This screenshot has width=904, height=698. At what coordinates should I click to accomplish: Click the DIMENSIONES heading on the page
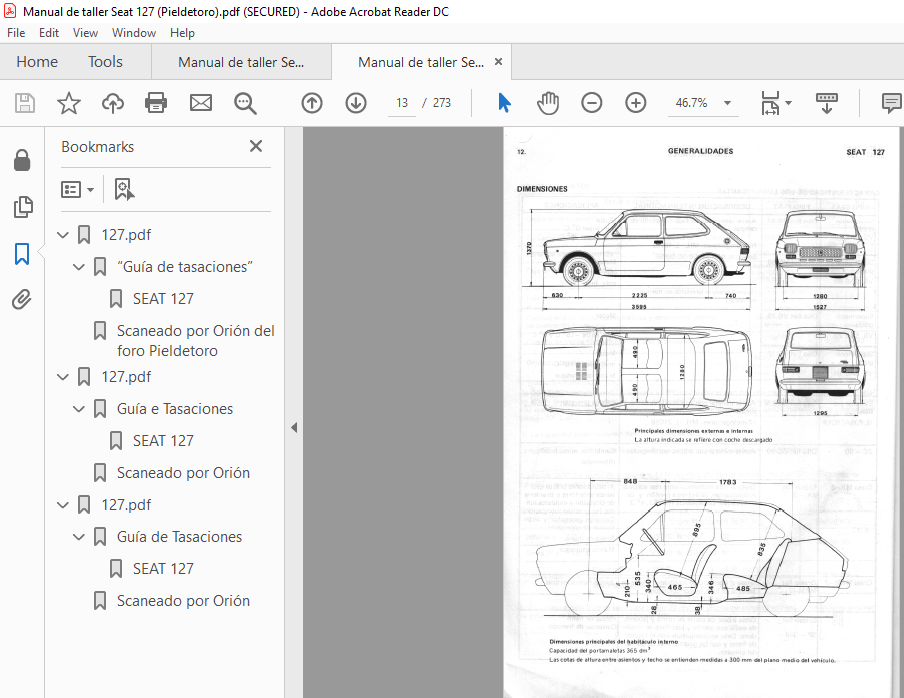coord(542,188)
